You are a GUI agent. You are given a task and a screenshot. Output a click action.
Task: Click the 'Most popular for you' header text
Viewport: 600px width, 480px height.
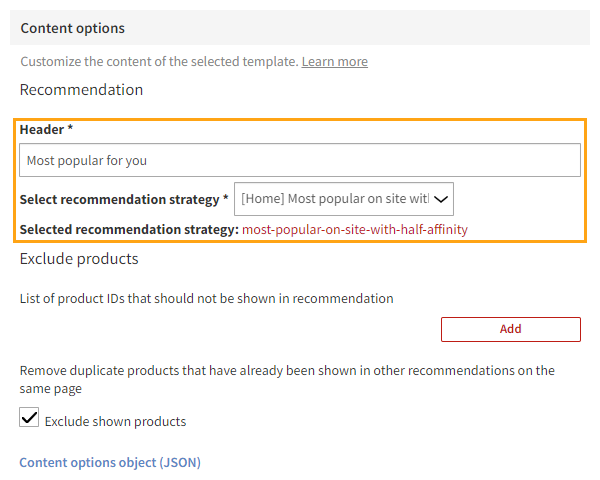pyautogui.click(x=87, y=160)
